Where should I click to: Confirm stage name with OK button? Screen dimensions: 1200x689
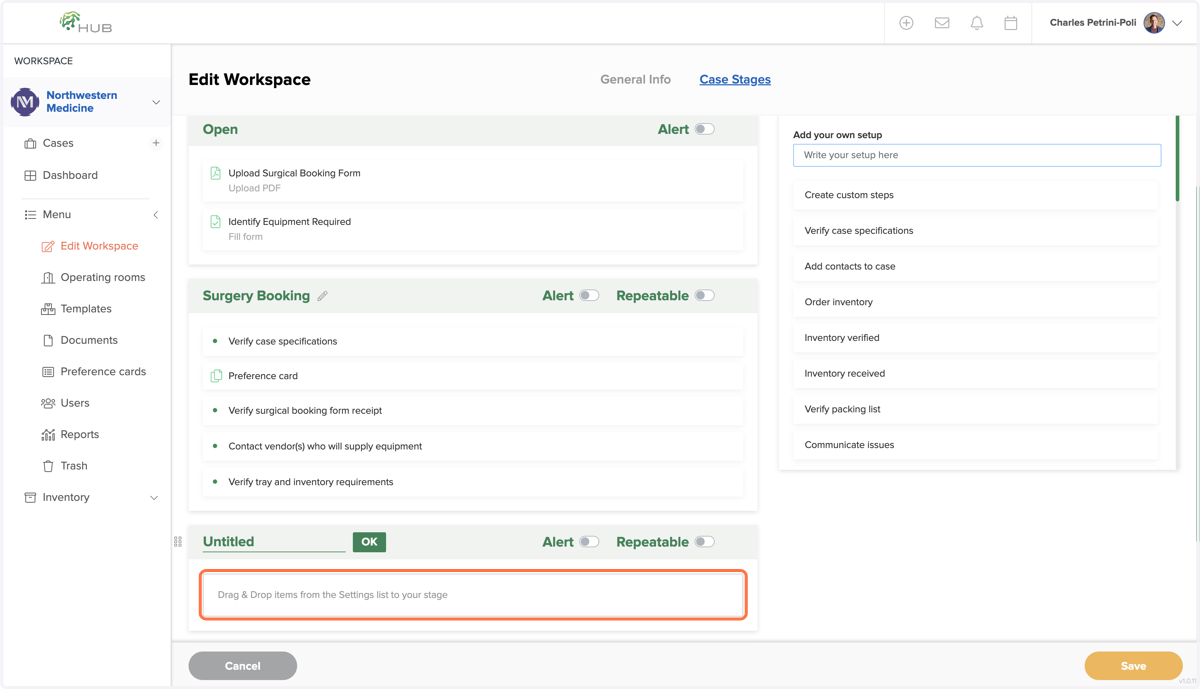(x=369, y=542)
